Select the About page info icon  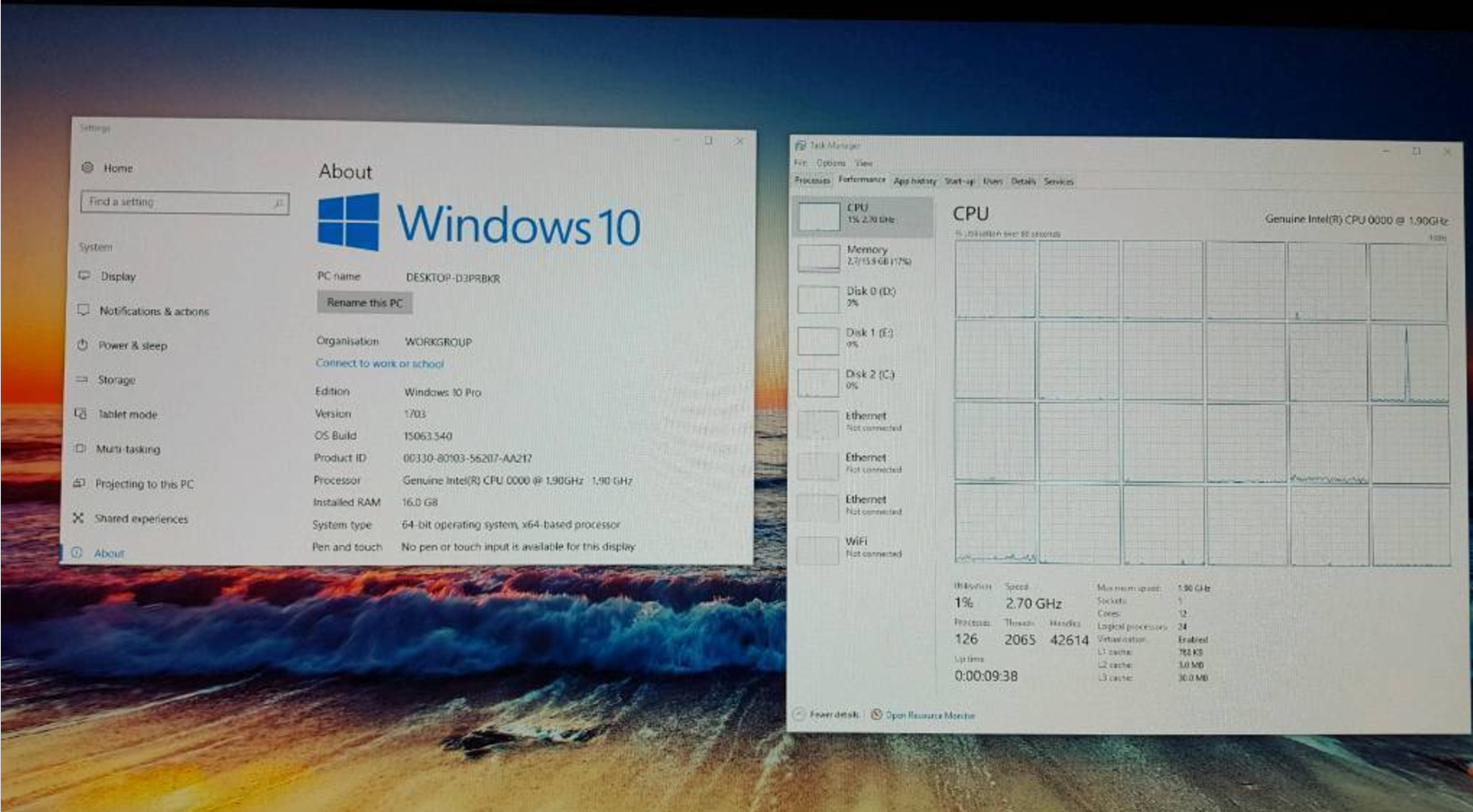tap(77, 553)
